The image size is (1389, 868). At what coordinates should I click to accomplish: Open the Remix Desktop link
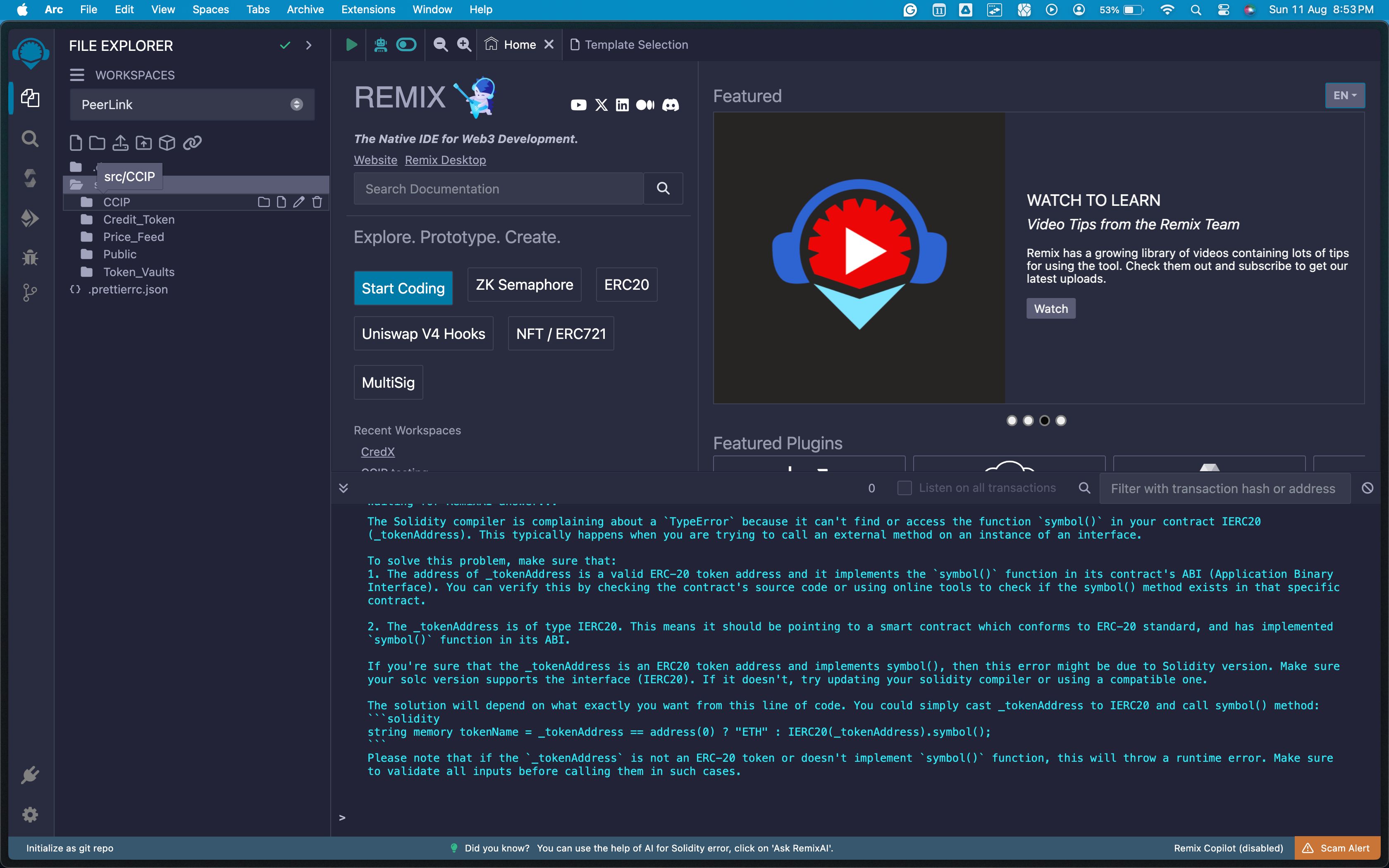[445, 160]
